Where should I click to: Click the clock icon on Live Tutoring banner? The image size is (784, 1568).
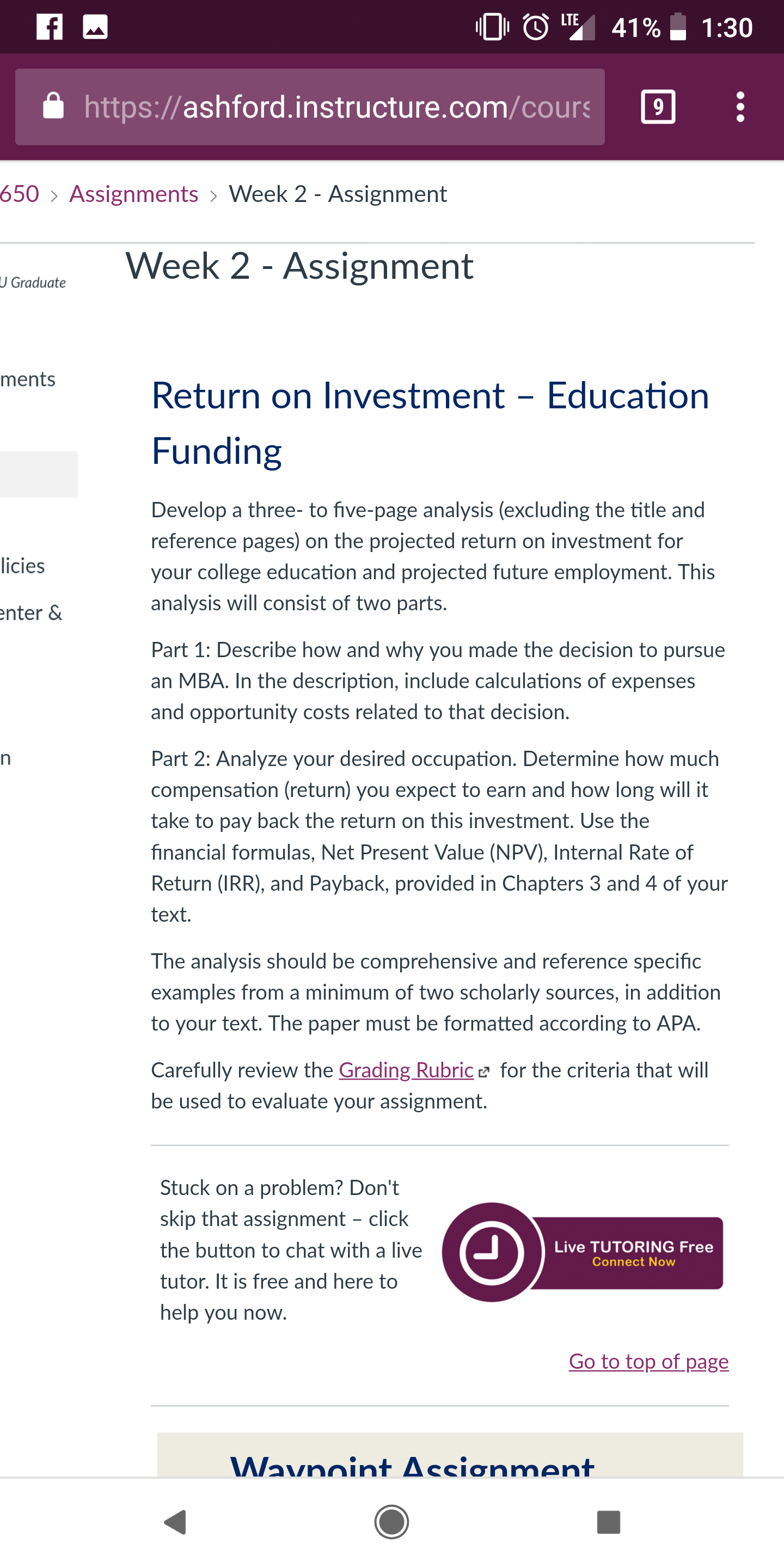(x=491, y=1253)
